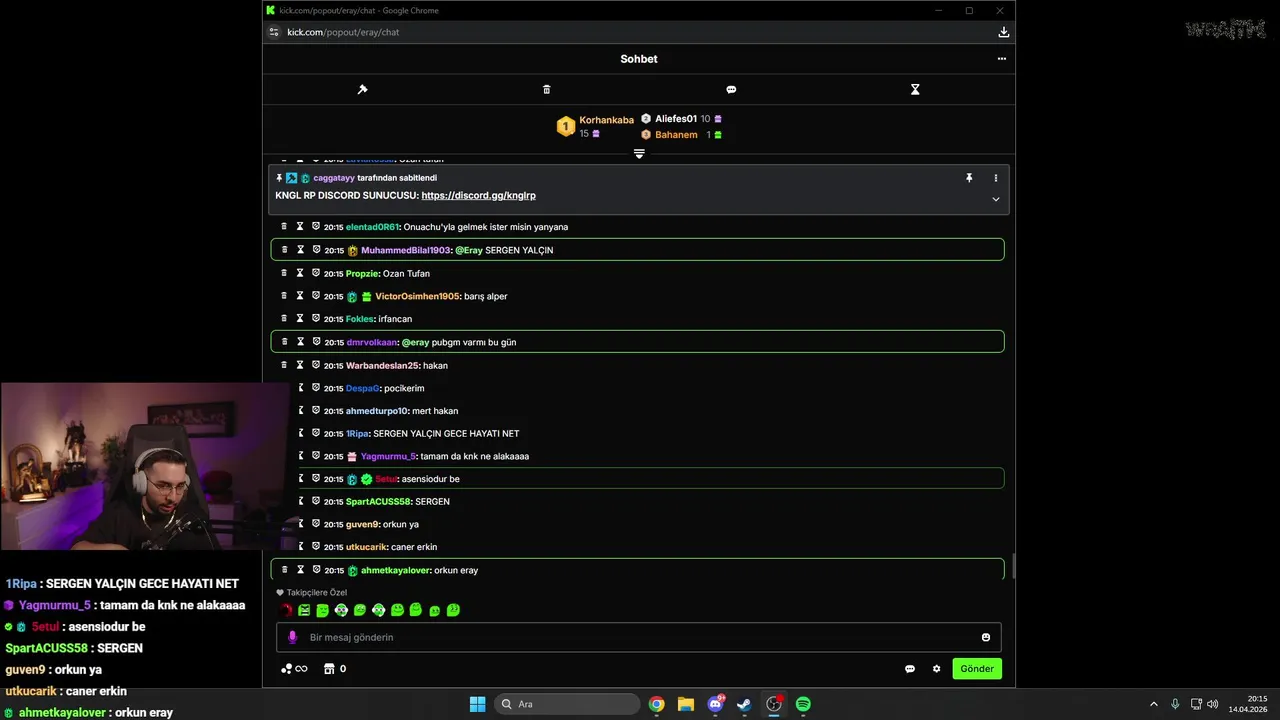1280x720 pixels.
Task: Click the speech bubble icon in top chat toolbar
Action: click(x=731, y=89)
